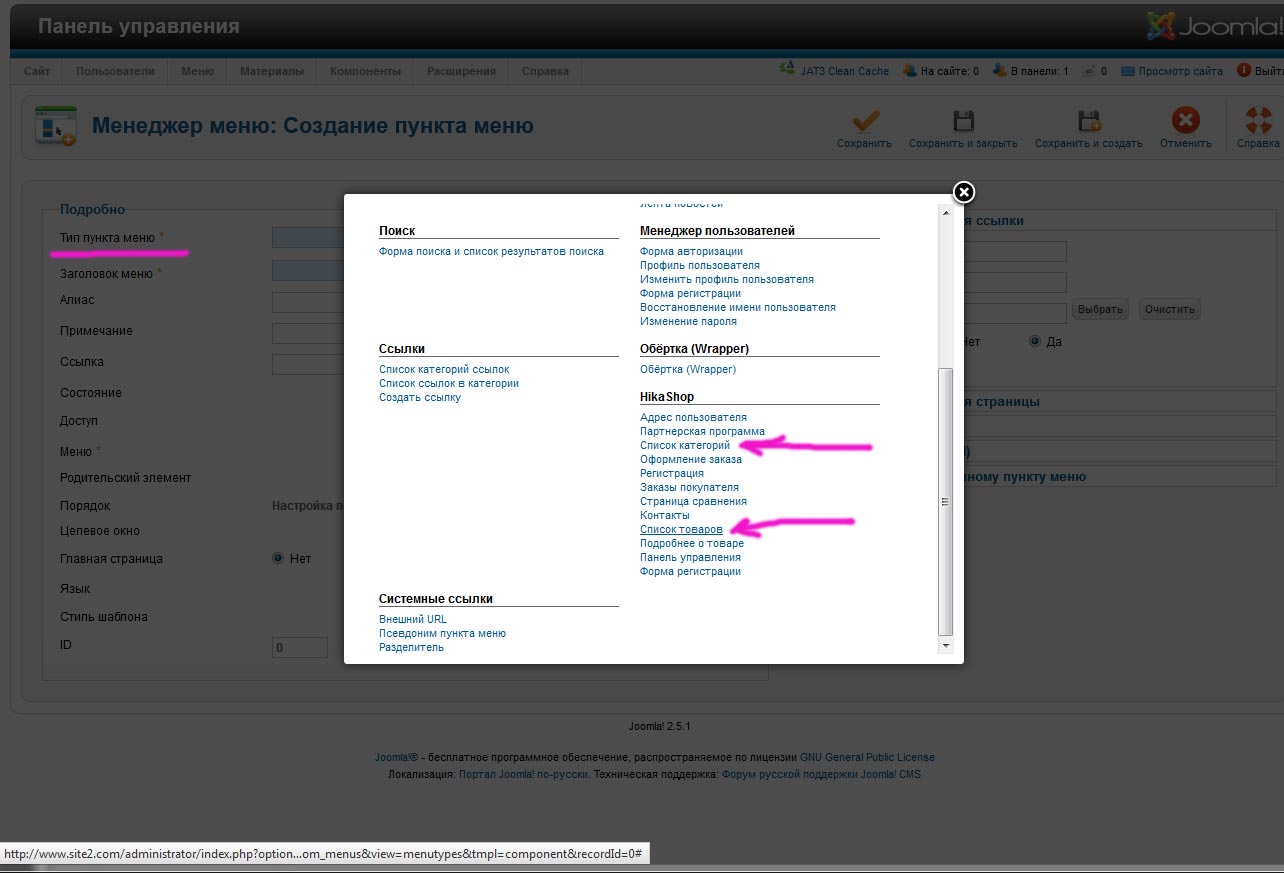Screen dimensions: 1284x873
Task: Choose Псевдоним пункта меню link
Action: [442, 633]
